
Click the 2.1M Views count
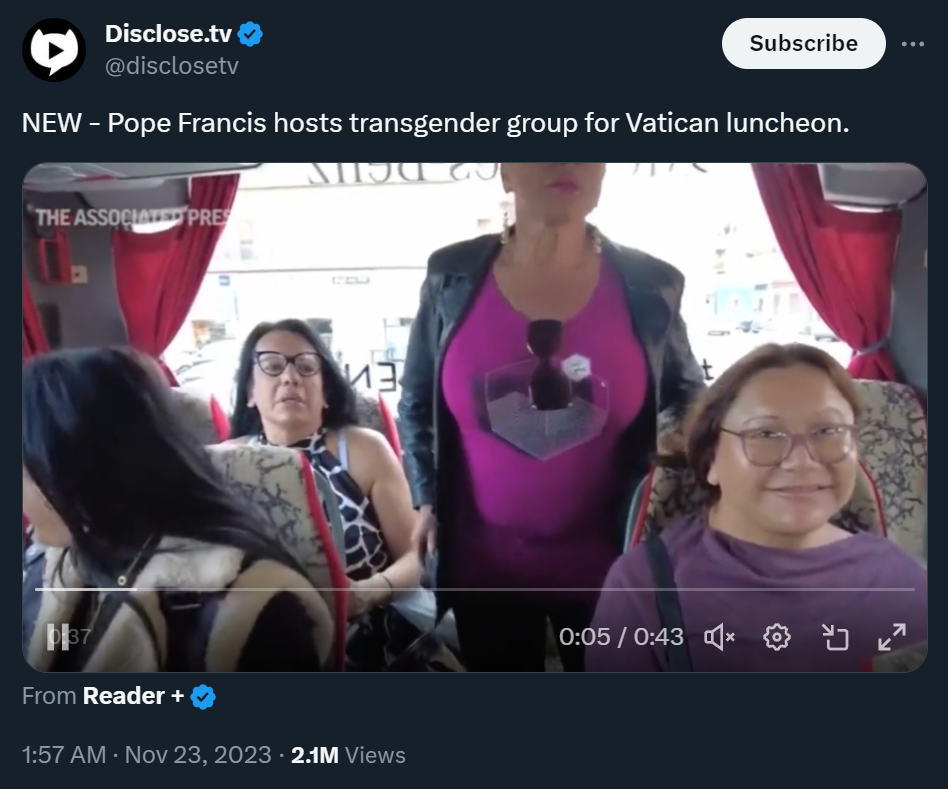[x=348, y=755]
